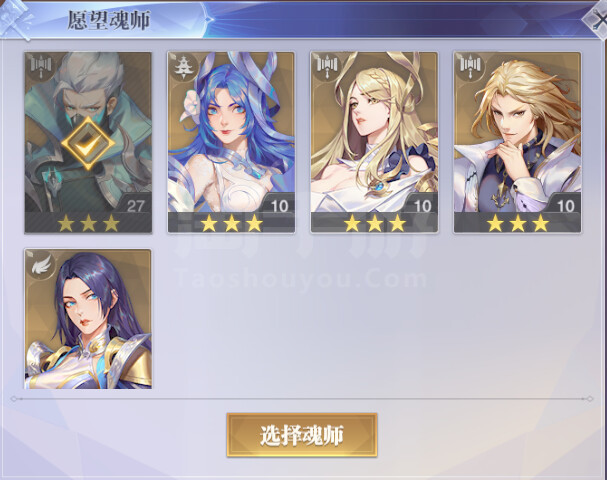The height and width of the screenshot is (480, 607).
Task: Click level 10 badge on blue-haired card
Action: [x=278, y=206]
